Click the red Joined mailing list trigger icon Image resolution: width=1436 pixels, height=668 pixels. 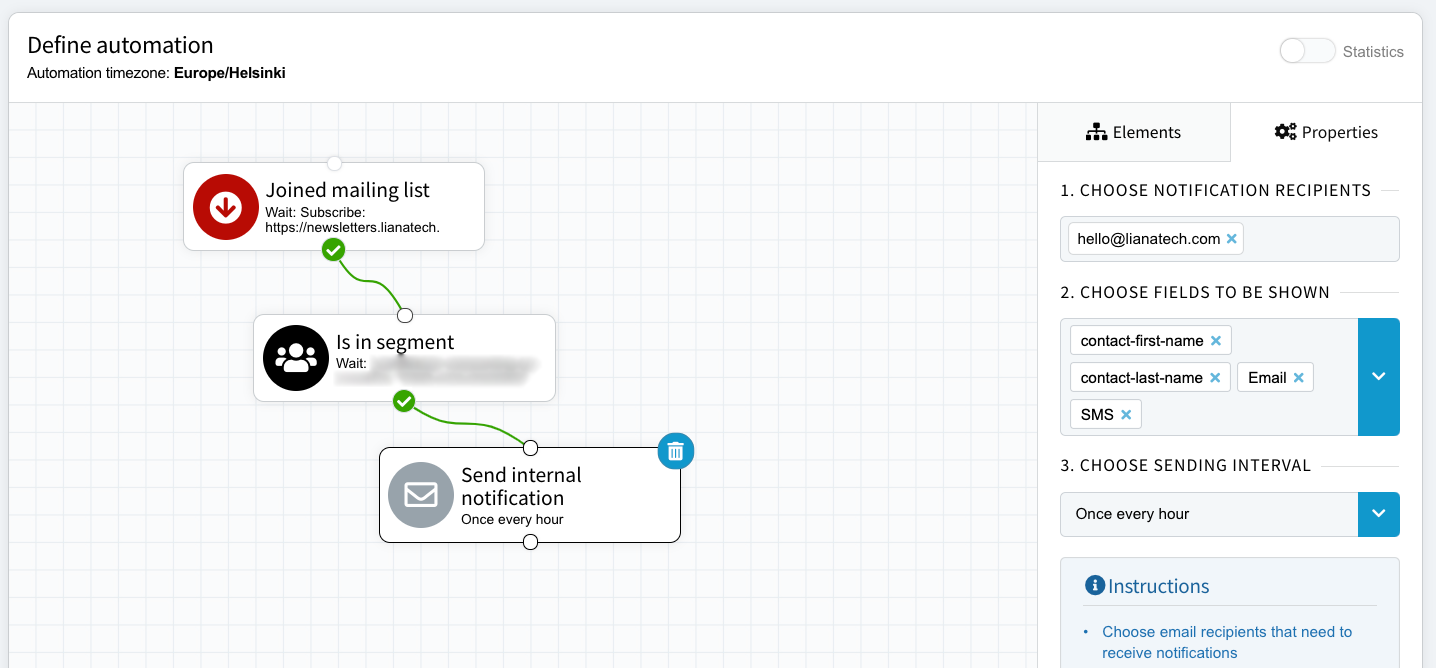(225, 207)
